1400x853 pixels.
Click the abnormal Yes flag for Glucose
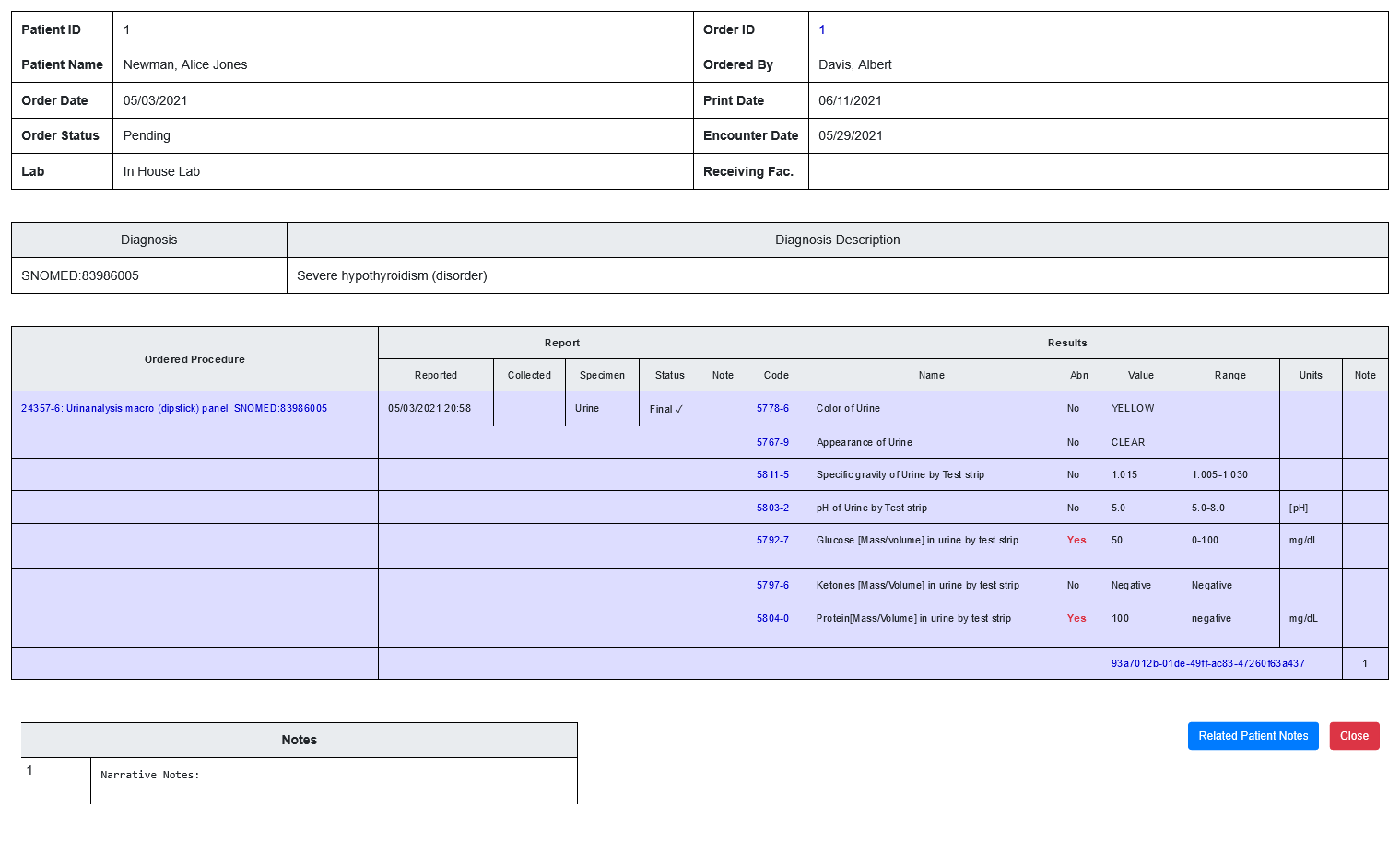click(x=1076, y=540)
